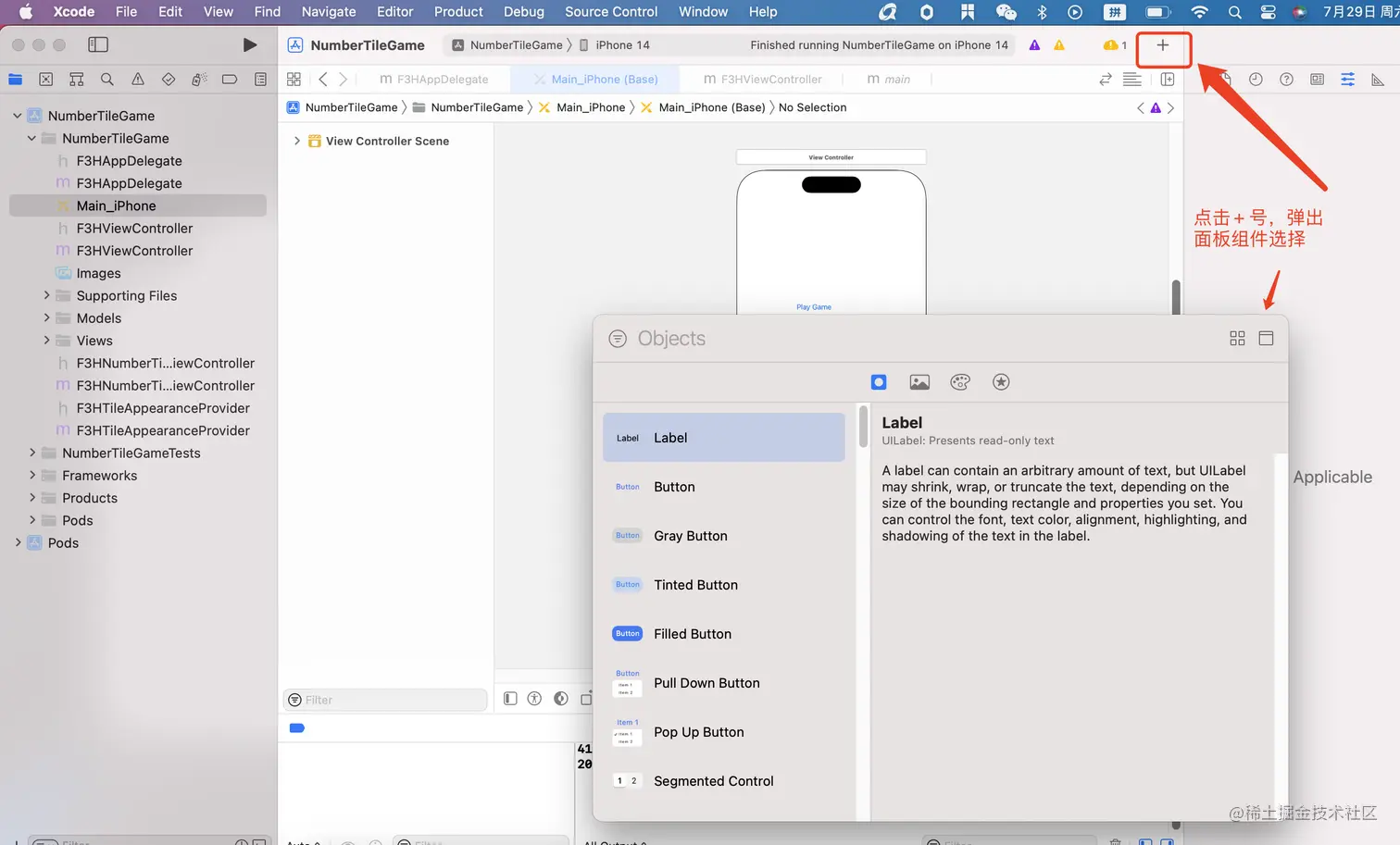Choose the iPhone 14 run destination

click(x=615, y=45)
